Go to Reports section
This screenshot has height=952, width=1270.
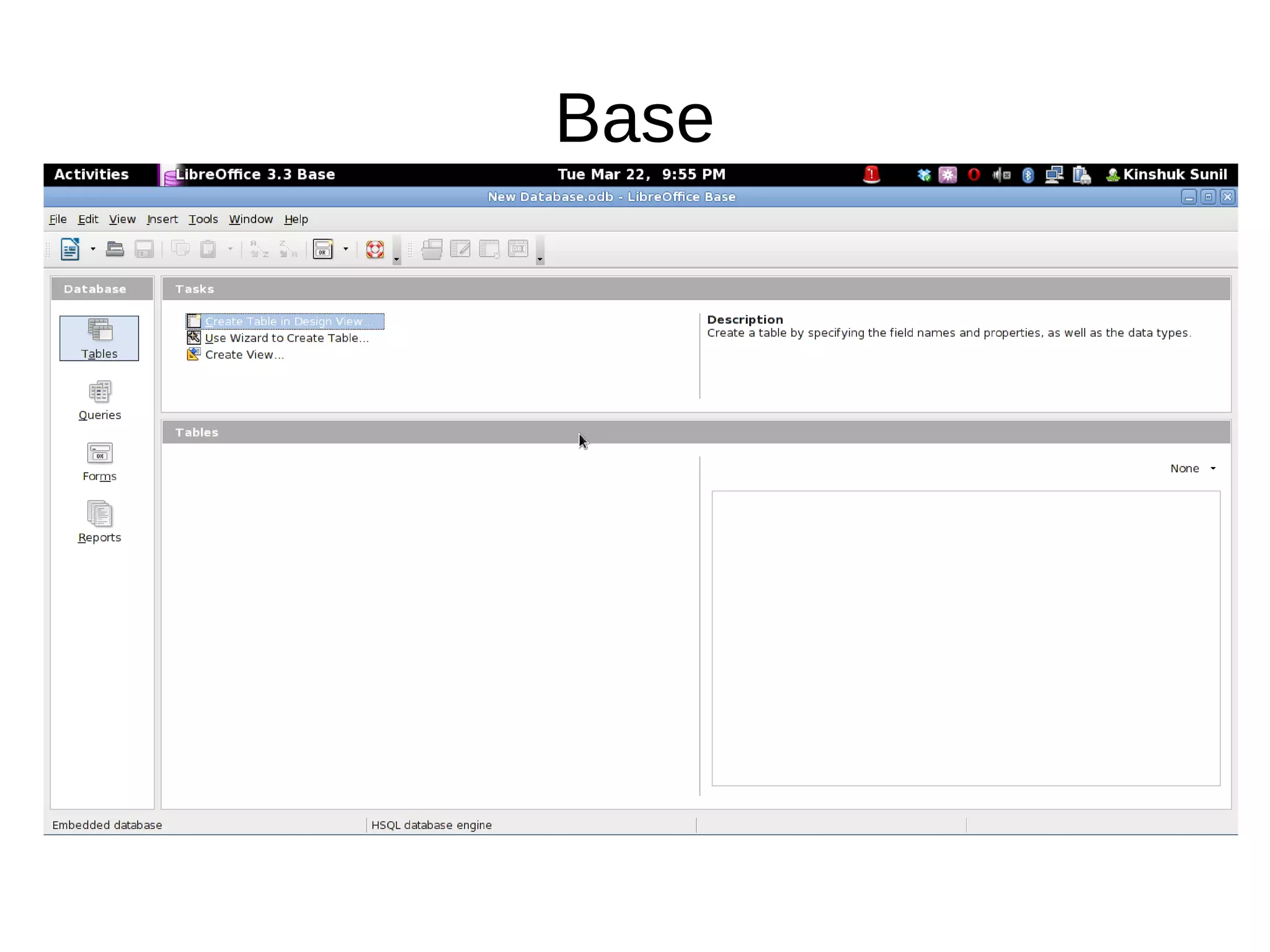tap(99, 522)
